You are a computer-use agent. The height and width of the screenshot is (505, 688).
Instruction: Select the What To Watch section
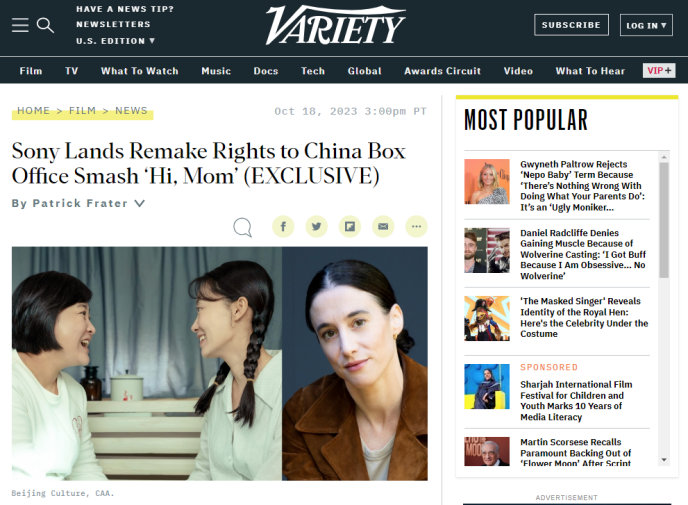point(140,71)
